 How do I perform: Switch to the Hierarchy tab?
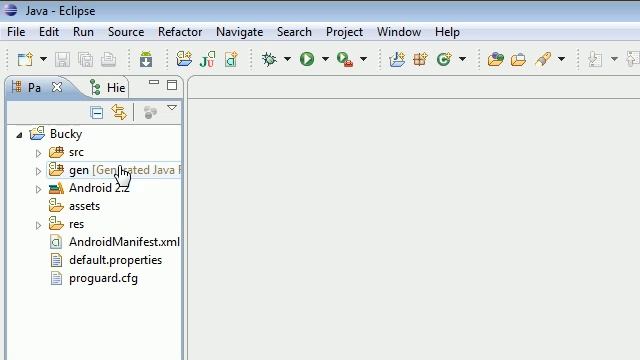[108, 87]
